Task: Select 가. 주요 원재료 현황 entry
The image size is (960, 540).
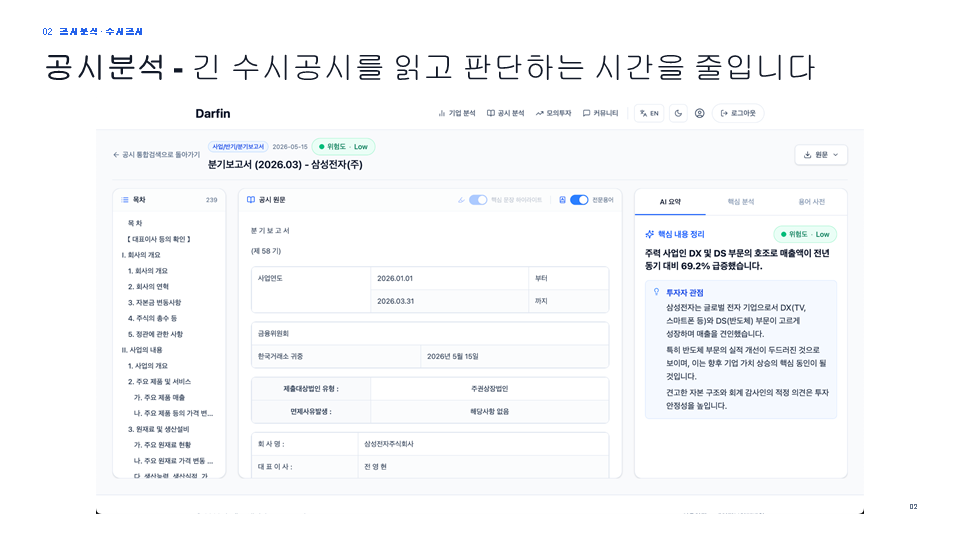Action: click(162, 445)
